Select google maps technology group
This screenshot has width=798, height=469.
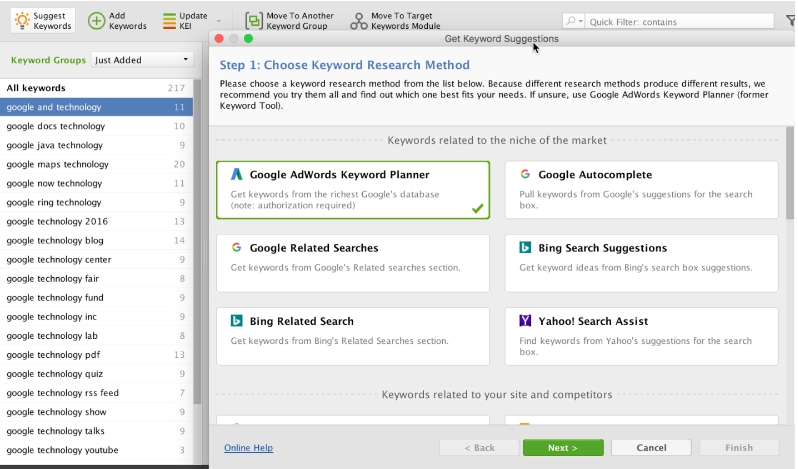pyautogui.click(x=96, y=164)
